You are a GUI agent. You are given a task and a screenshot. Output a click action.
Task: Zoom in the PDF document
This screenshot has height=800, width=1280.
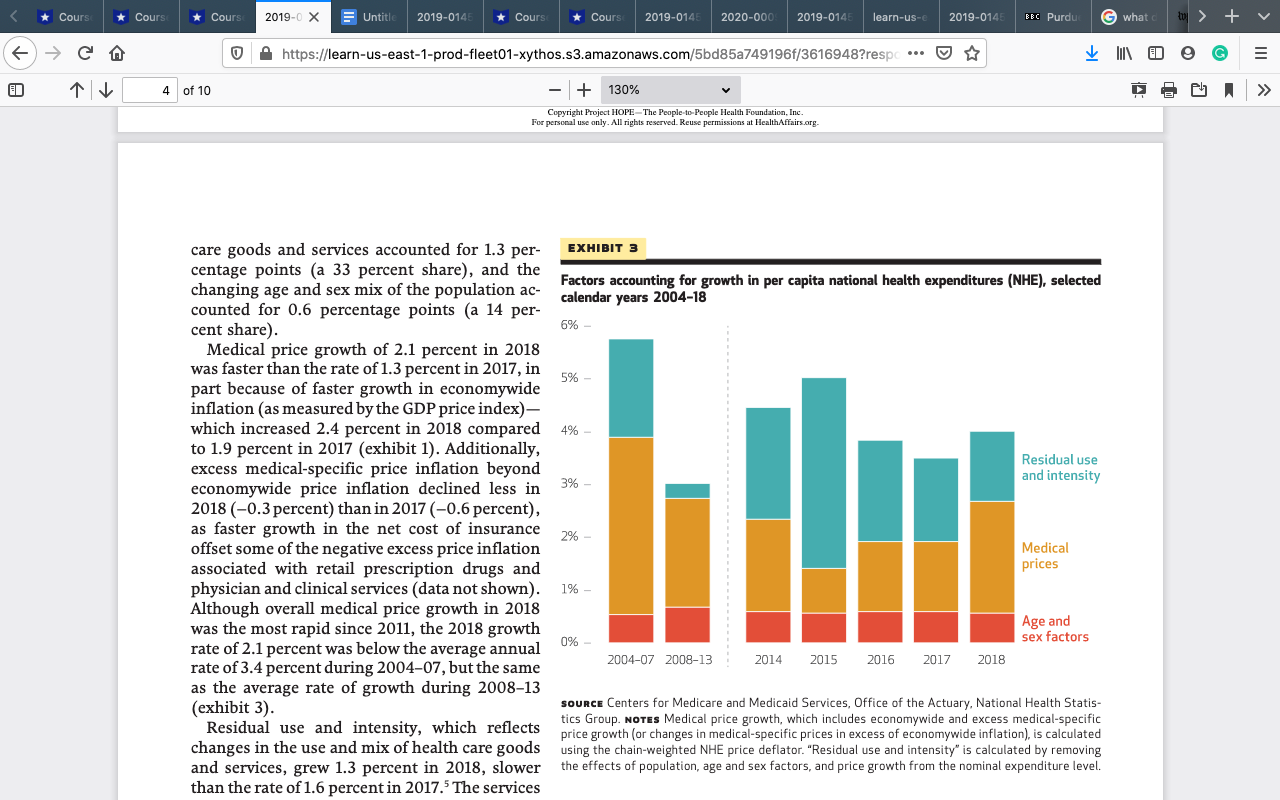(x=584, y=90)
